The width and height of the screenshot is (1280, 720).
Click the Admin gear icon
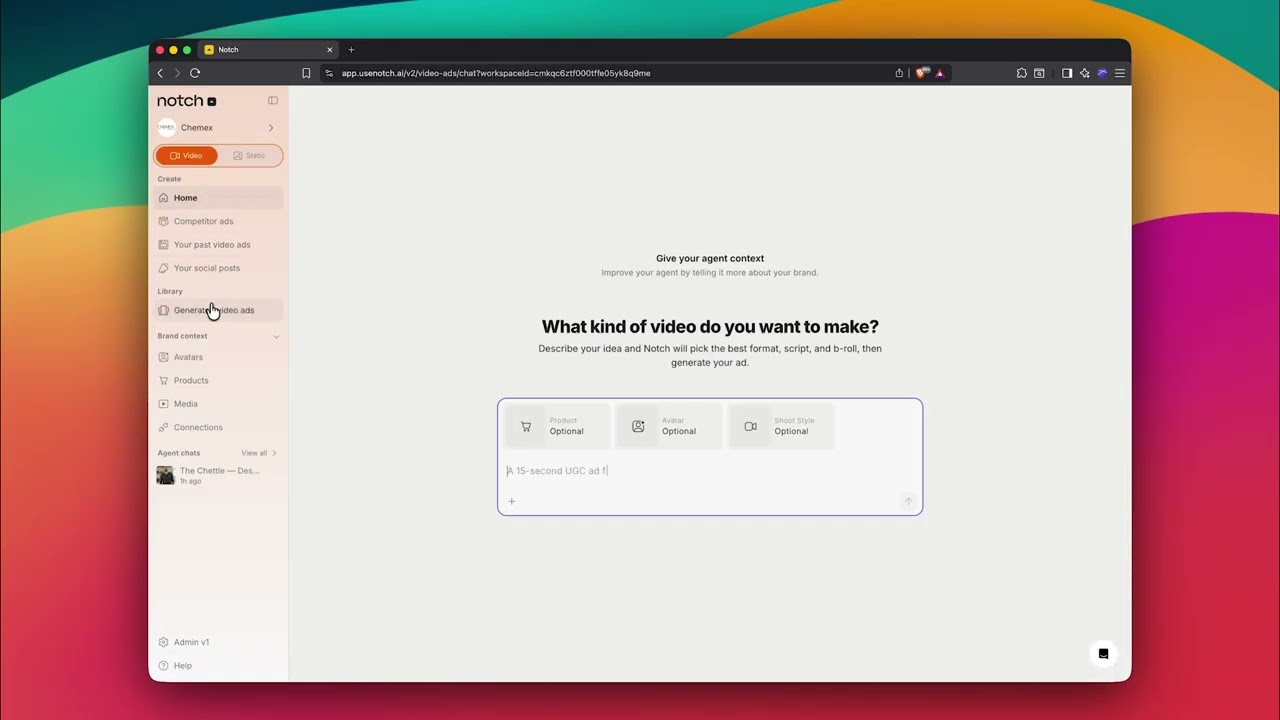164,642
